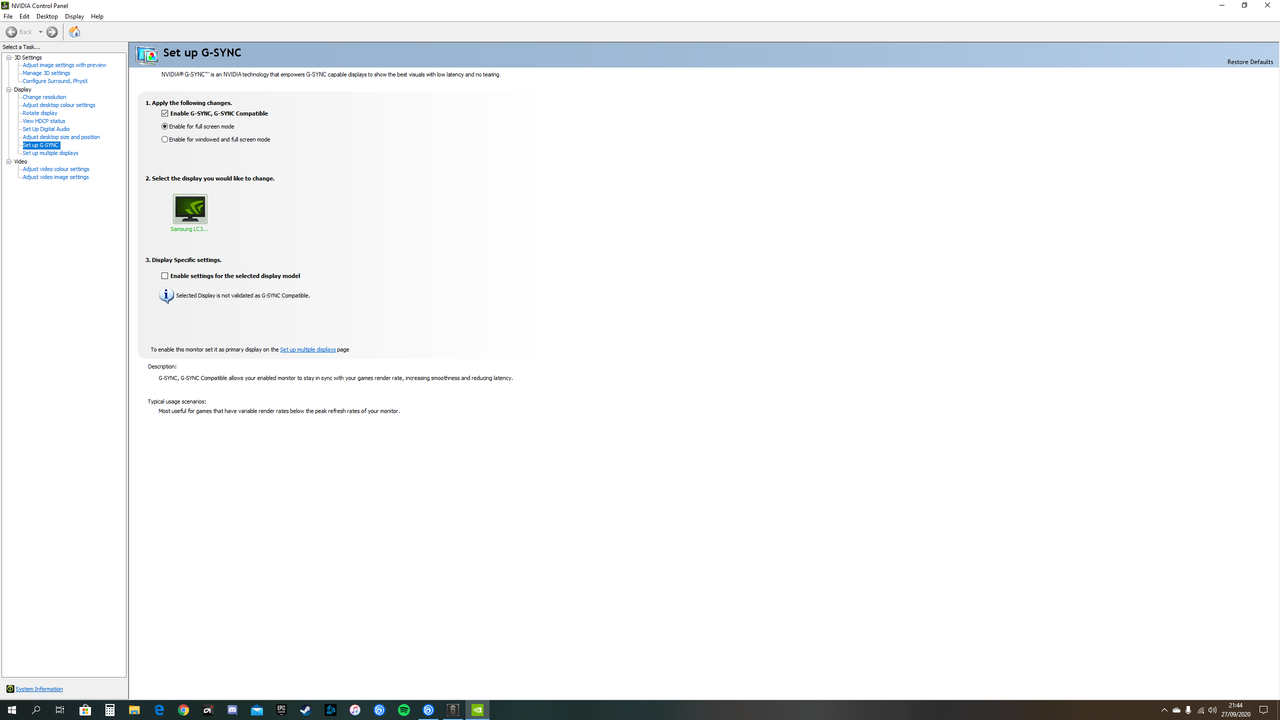
Task: Open File Explorer from the taskbar
Action: click(134, 710)
